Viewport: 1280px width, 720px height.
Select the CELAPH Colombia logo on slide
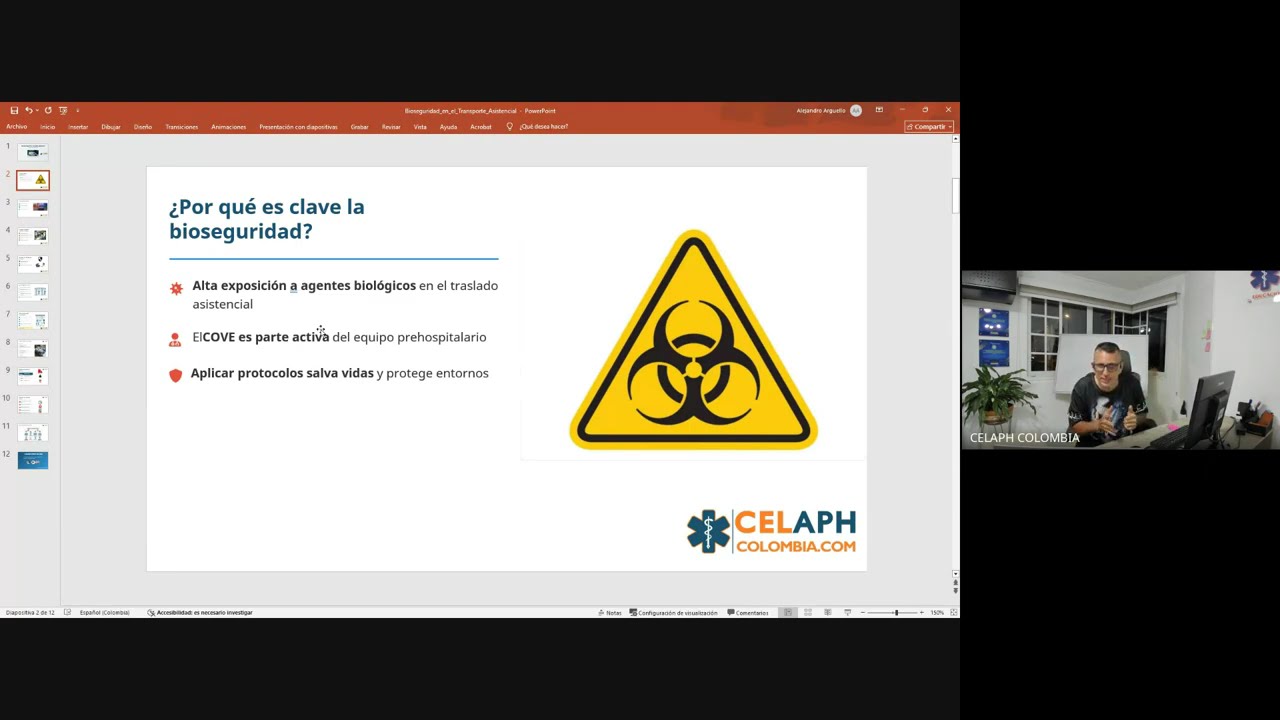coord(771,531)
